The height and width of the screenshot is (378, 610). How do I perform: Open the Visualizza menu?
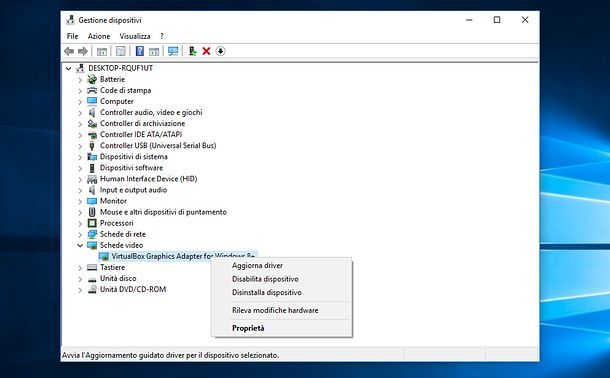135,36
